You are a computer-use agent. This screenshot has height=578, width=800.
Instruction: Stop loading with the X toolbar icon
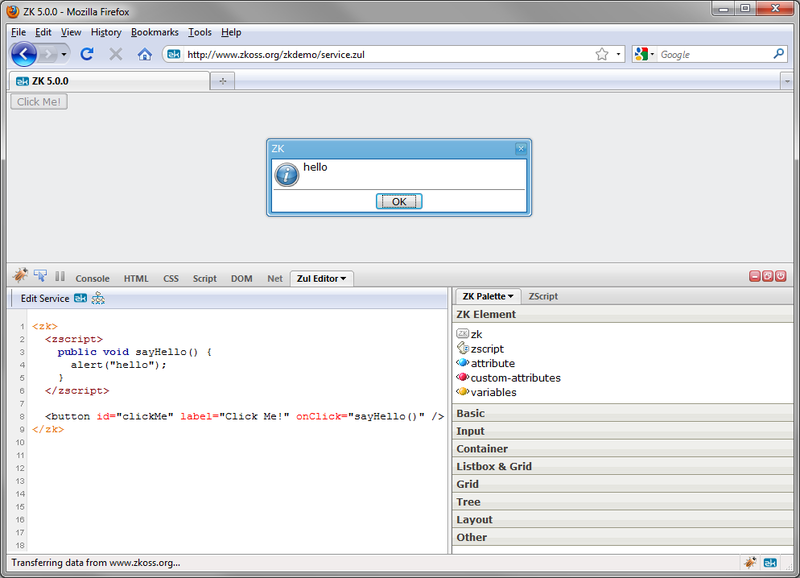pos(116,54)
